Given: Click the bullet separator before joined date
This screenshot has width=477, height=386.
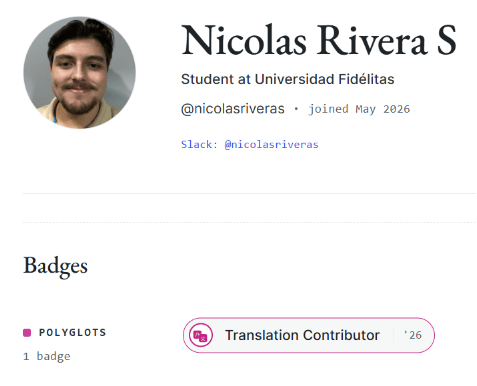Looking at the screenshot, I should point(296,109).
